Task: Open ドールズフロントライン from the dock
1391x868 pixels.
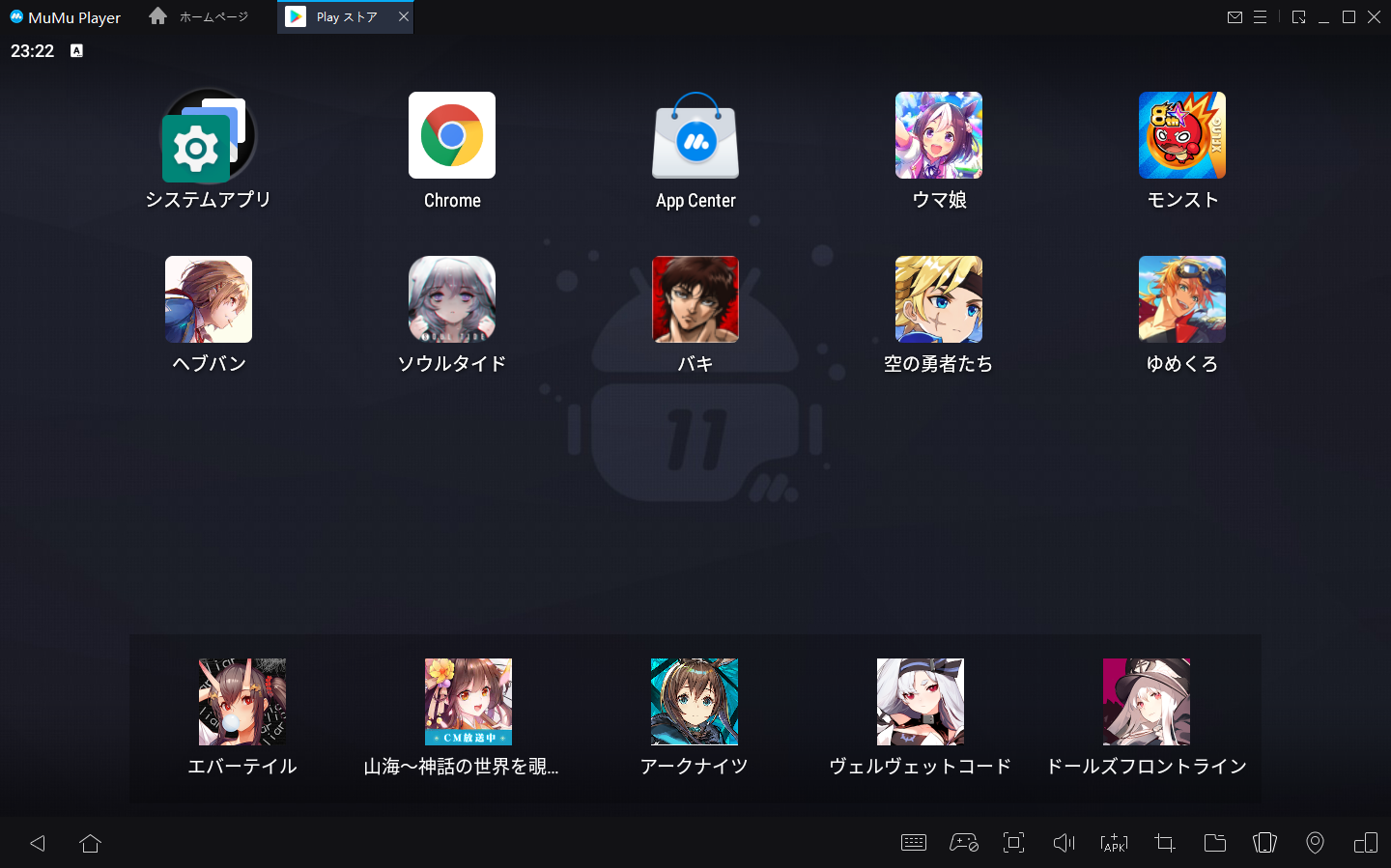Action: point(1147,702)
